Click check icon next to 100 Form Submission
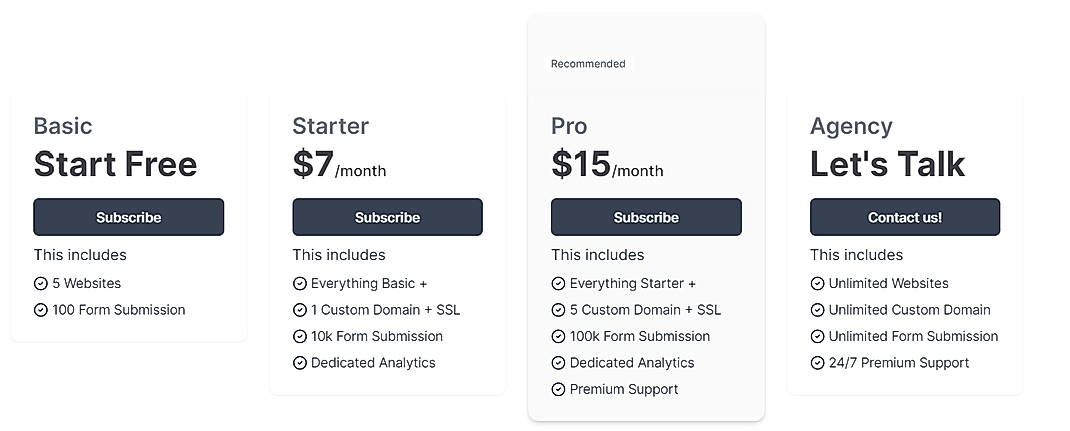 pyautogui.click(x=41, y=310)
